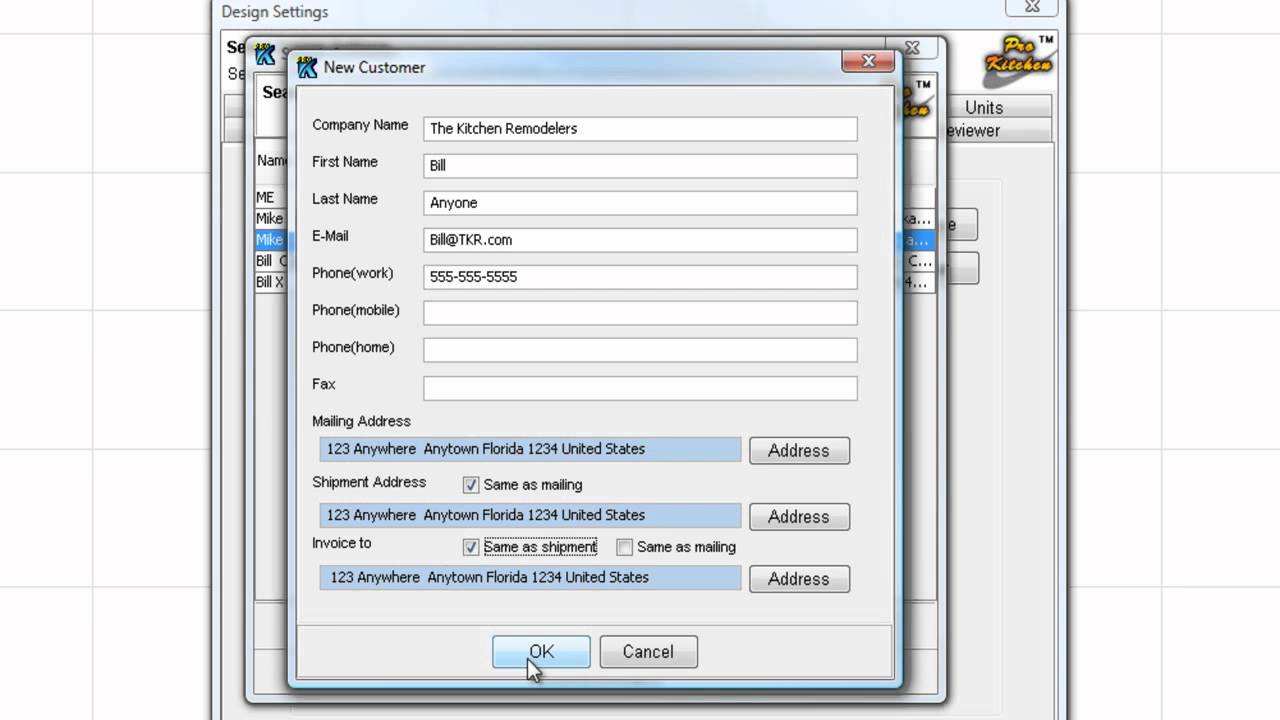Viewport: 1280px width, 720px height.
Task: Focus the Fax field
Action: [x=640, y=388]
